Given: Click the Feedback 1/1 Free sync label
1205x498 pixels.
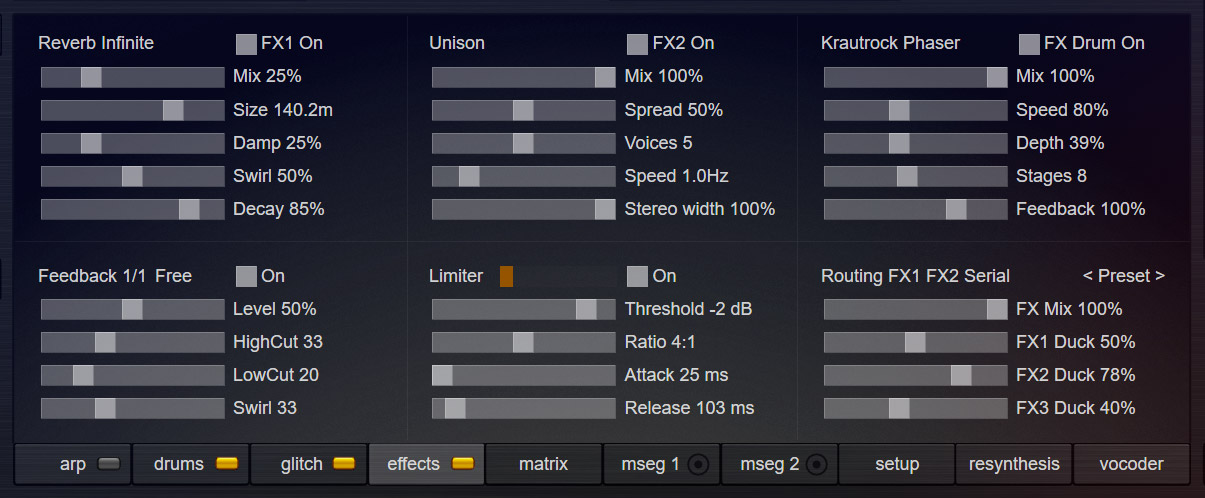Looking at the screenshot, I should pos(114,276).
